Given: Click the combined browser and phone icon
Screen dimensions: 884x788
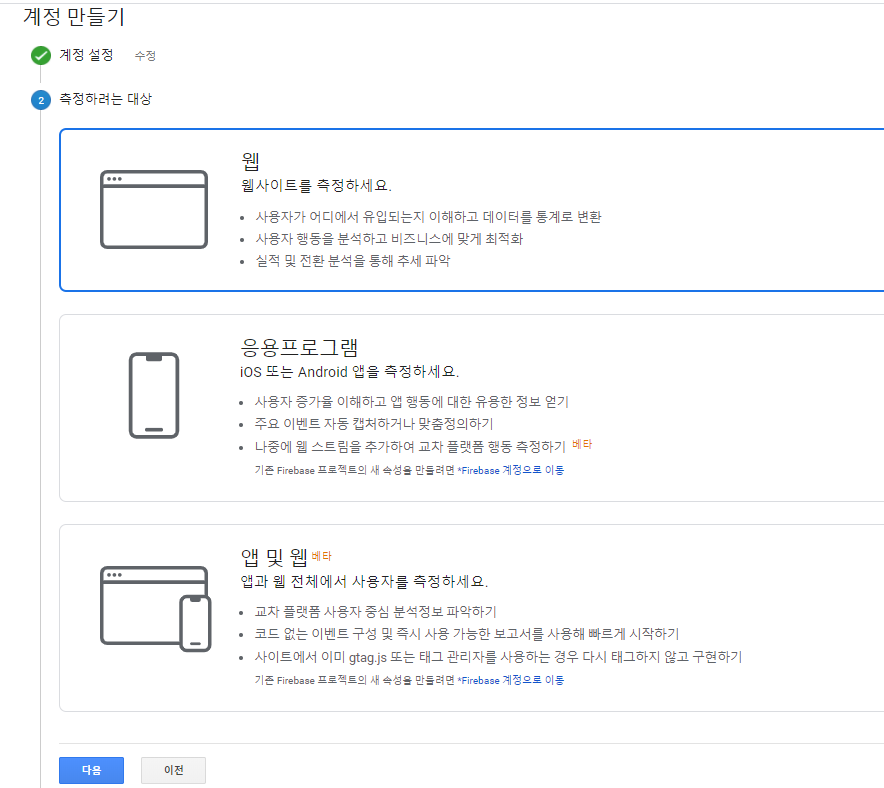Looking at the screenshot, I should pos(156,609).
